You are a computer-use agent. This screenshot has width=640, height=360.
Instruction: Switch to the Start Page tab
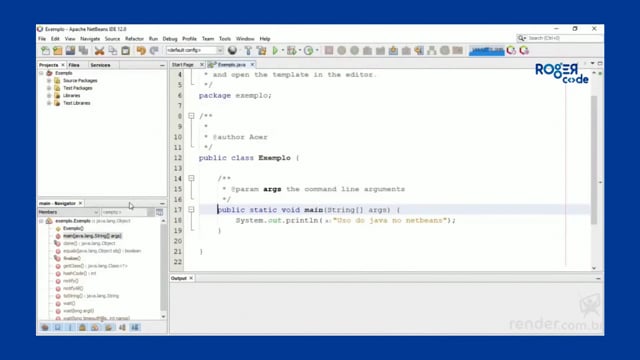tap(182, 65)
